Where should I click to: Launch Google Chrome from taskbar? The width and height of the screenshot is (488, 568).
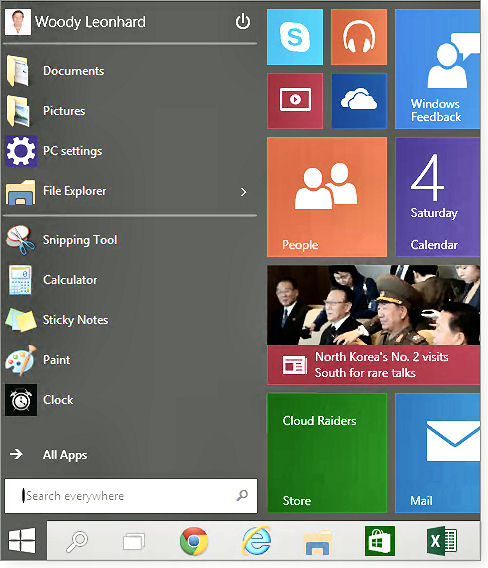coord(194,541)
